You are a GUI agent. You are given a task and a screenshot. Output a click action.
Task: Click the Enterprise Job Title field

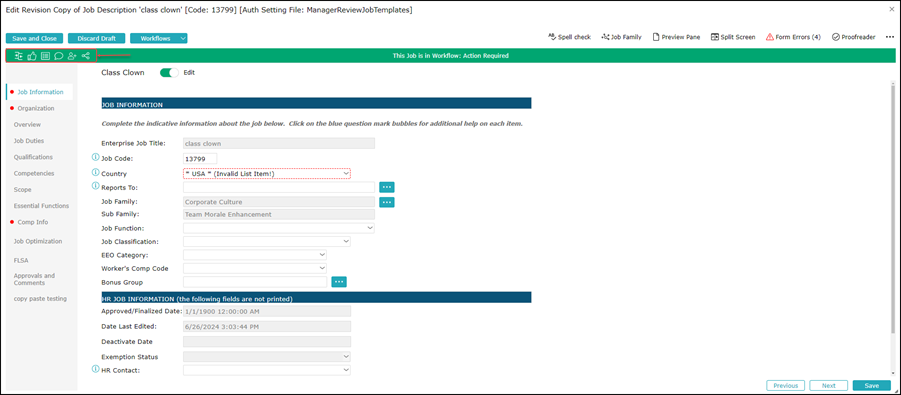[279, 143]
